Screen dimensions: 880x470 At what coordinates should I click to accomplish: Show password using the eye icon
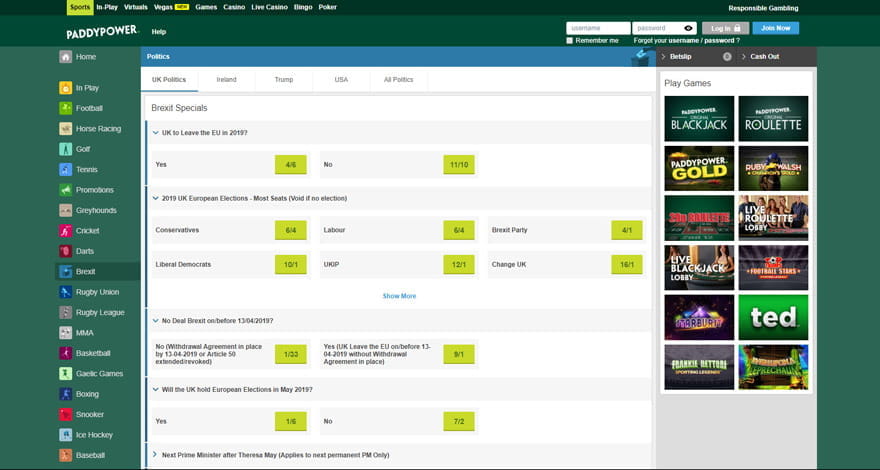point(689,28)
